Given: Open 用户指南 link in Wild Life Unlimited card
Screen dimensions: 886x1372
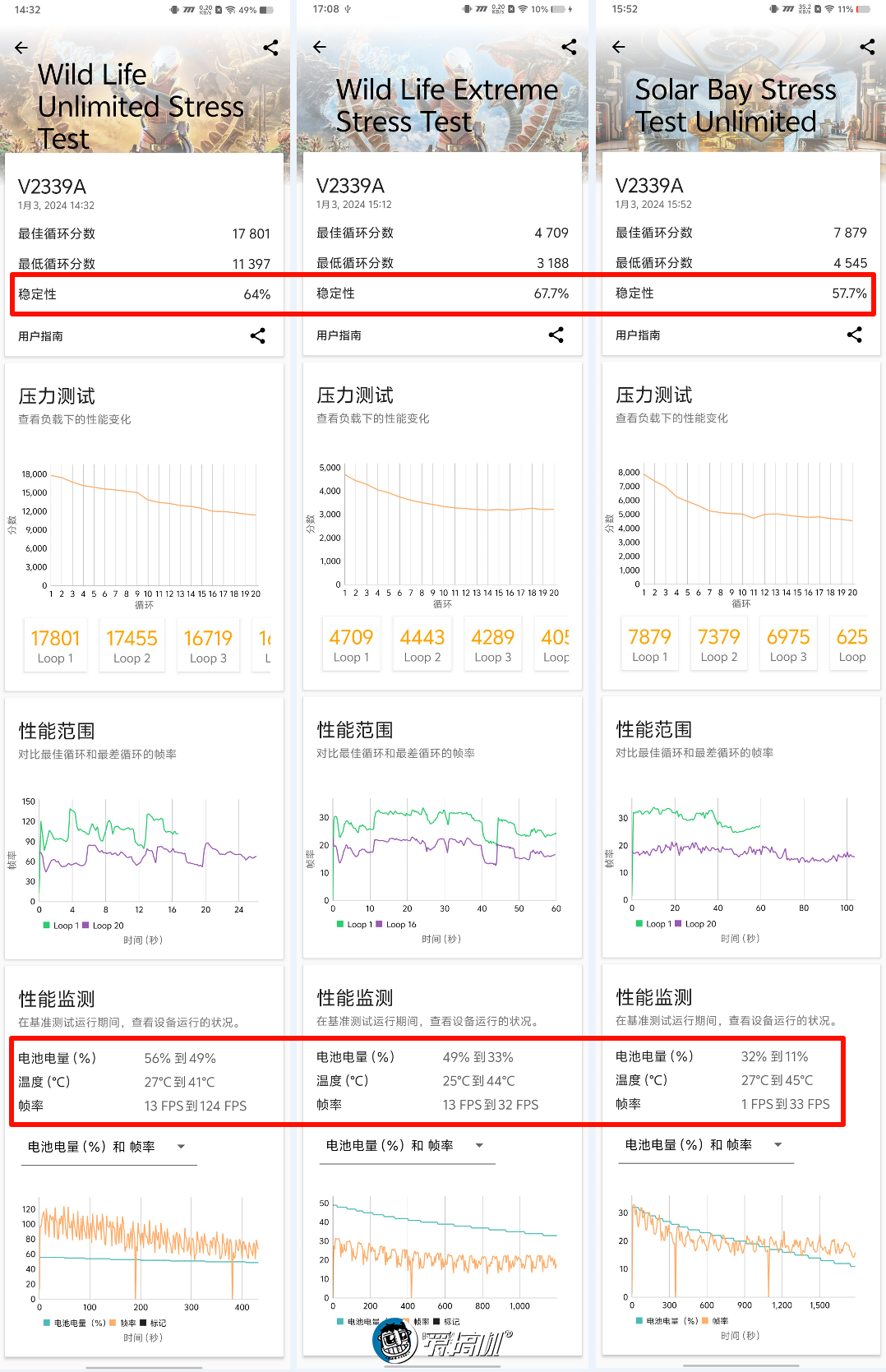Looking at the screenshot, I should (41, 336).
